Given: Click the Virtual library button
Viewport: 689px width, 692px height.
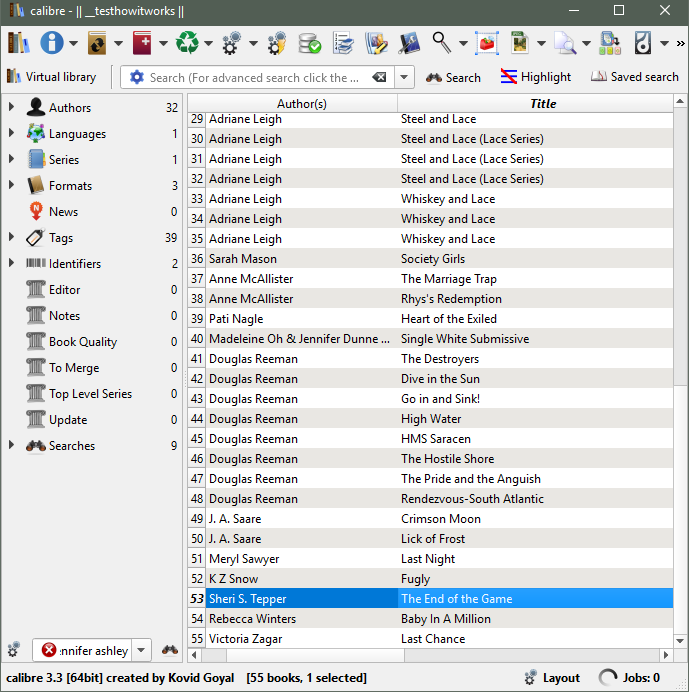Looking at the screenshot, I should pos(52,77).
